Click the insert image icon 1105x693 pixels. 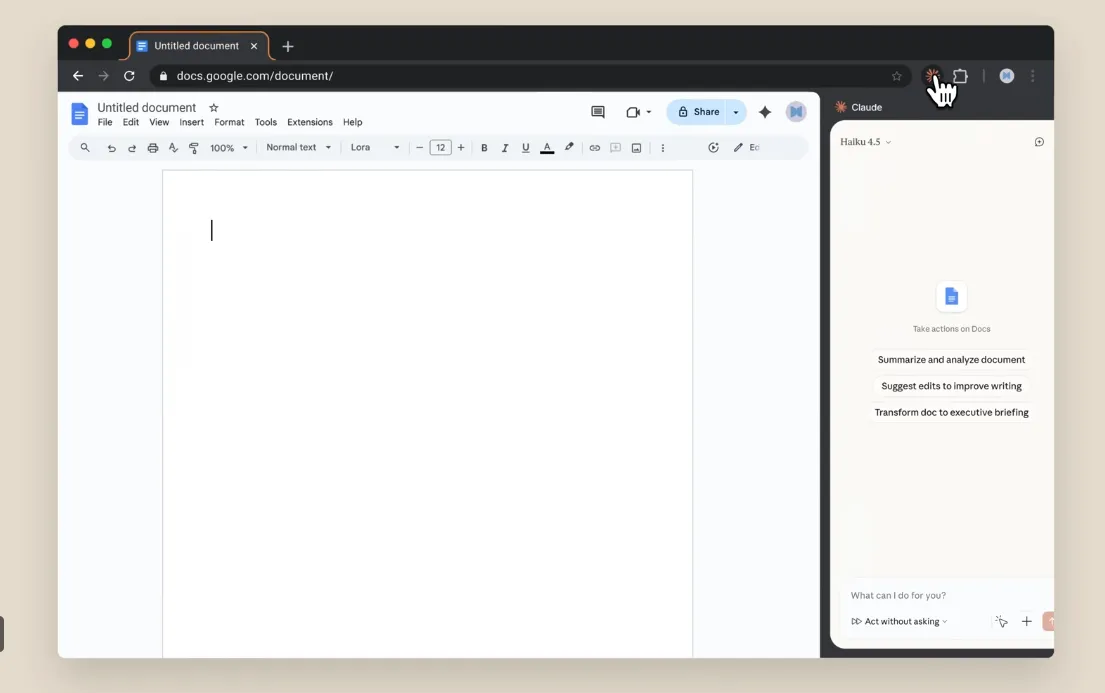[636, 148]
